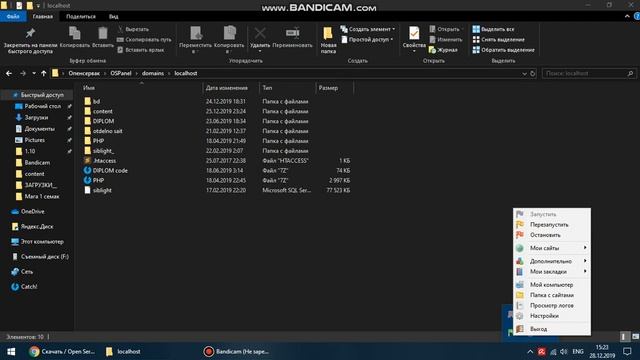Viewport: 640px width, 360px height.
Task: Click Обратить выделение
Action: point(504,50)
